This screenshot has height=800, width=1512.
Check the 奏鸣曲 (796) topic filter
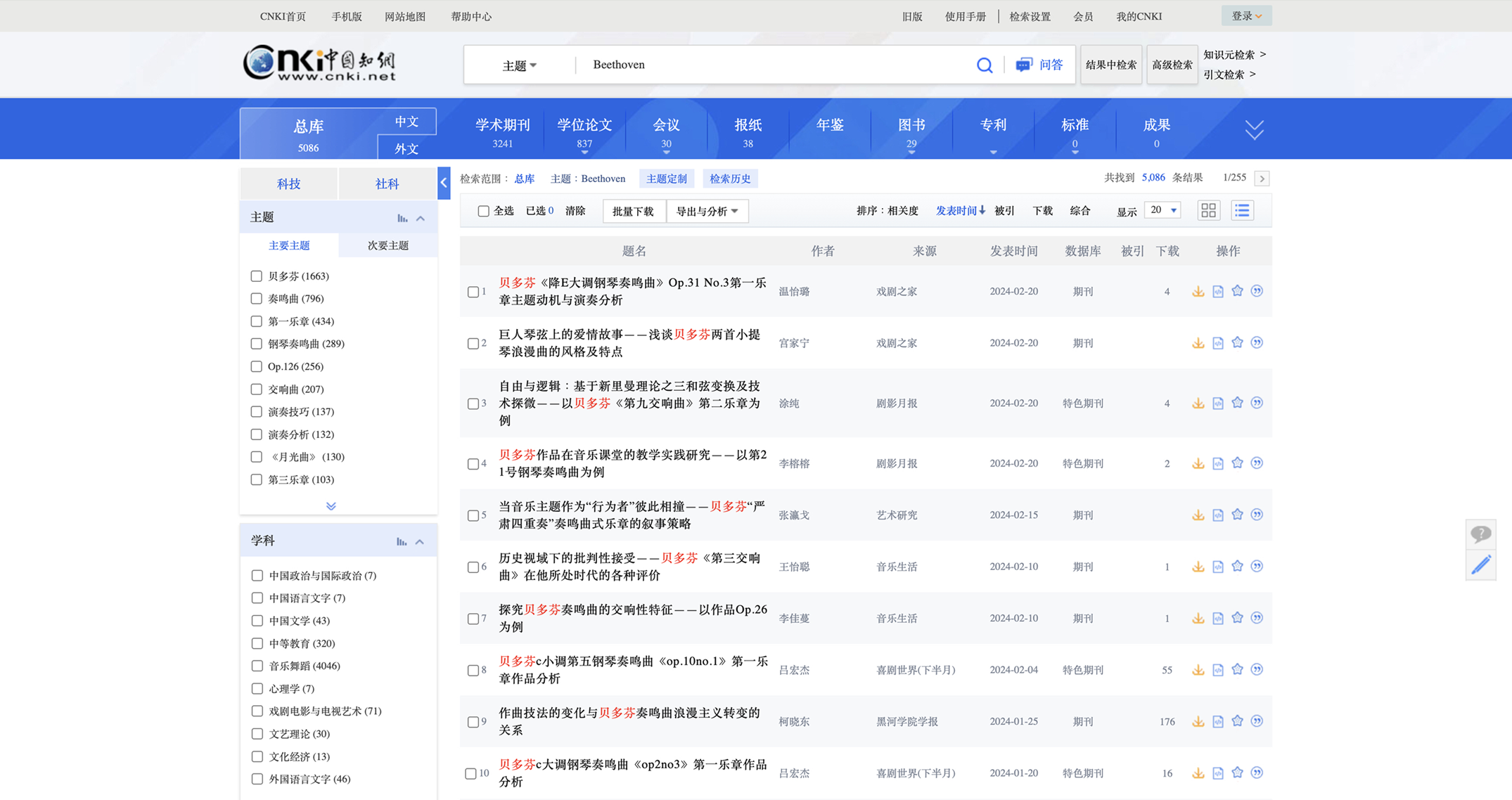click(x=257, y=299)
